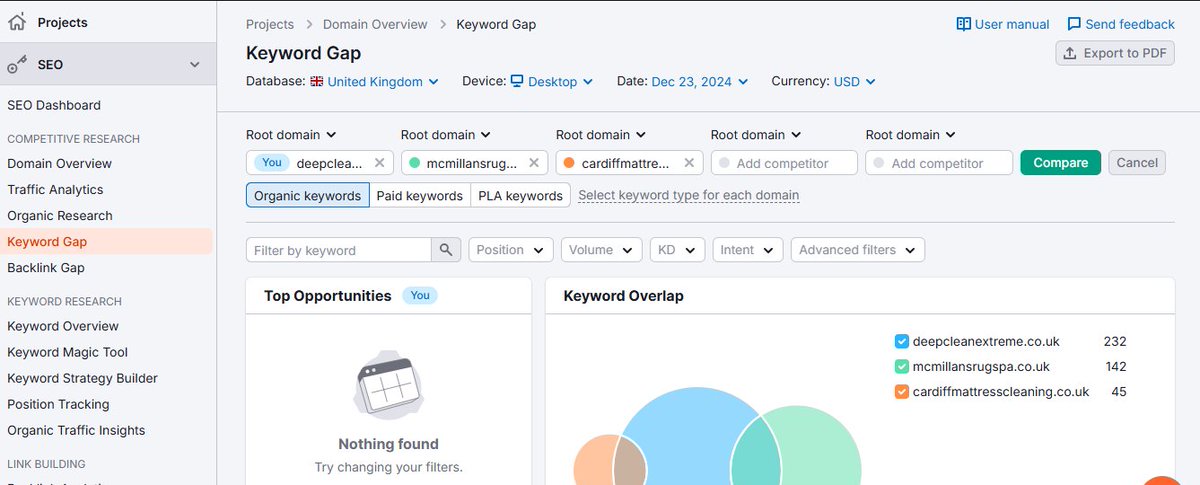Screen dimensions: 1200x485
Task: Select Organic keywords tab
Action: (x=308, y=196)
